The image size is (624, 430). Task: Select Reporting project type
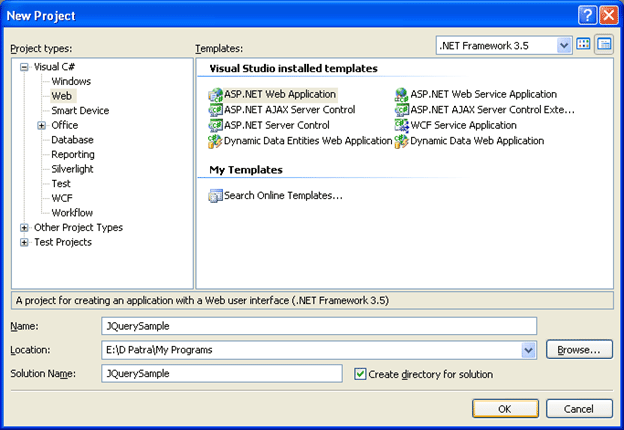coord(73,155)
